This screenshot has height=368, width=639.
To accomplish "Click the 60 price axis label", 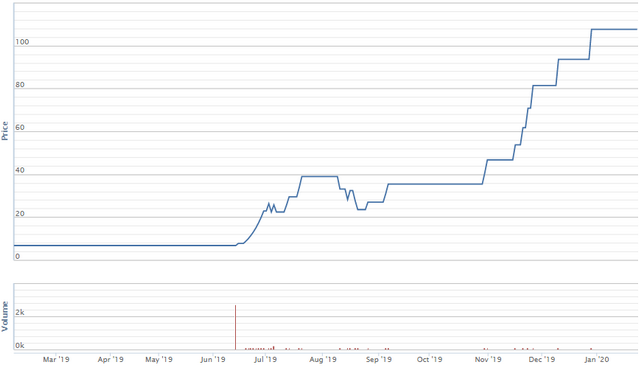I will (x=20, y=128).
